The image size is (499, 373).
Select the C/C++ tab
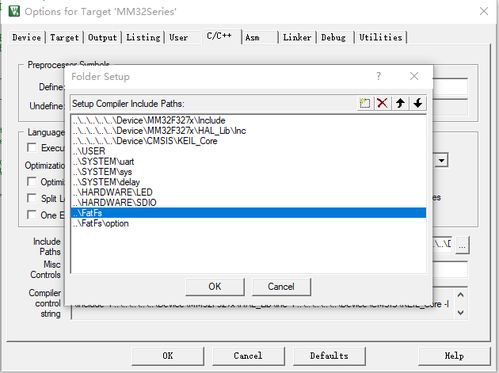tap(219, 36)
